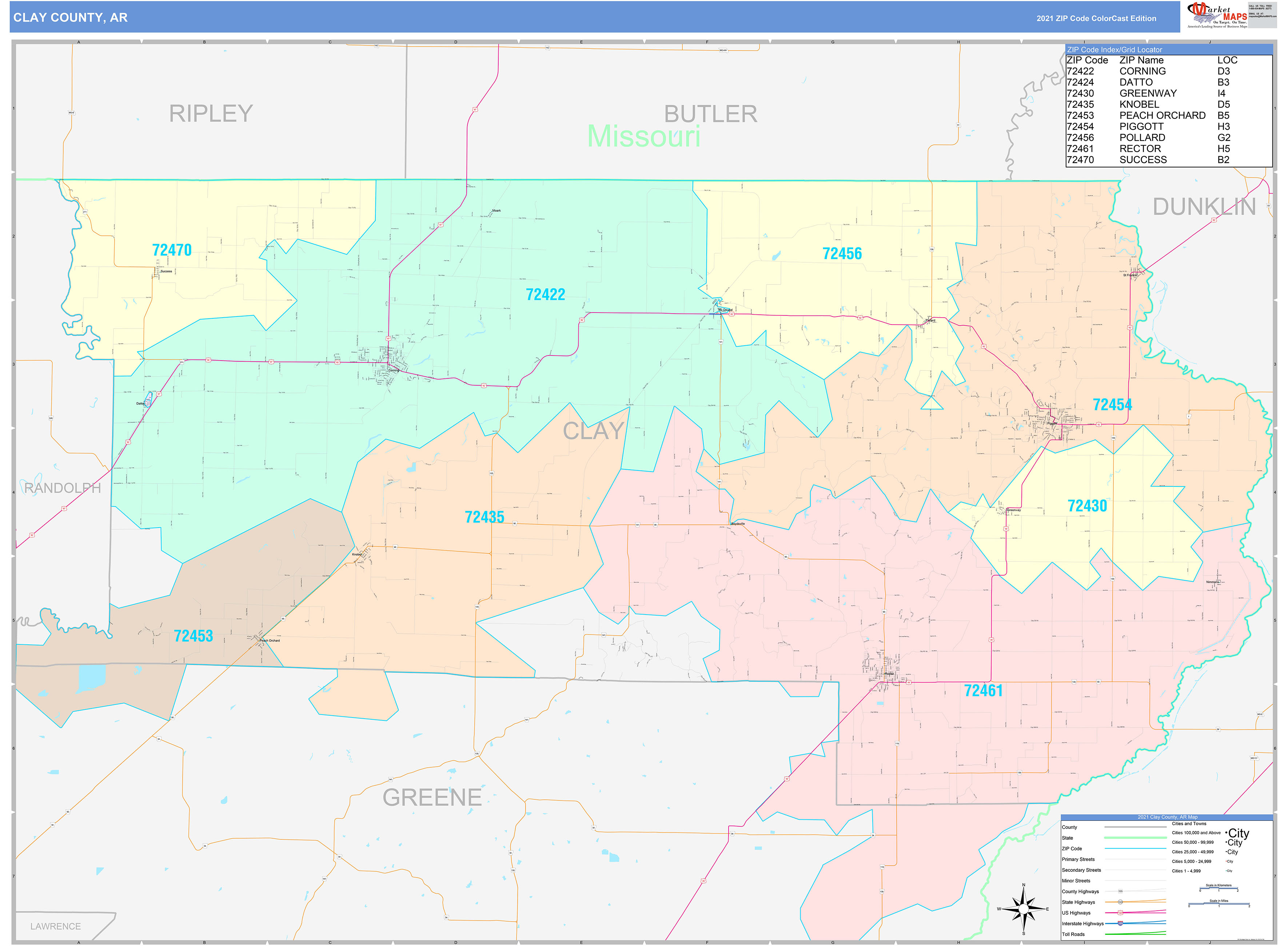Click the County Highways marker in legend
Image resolution: width=1288 pixels, height=946 pixels.
click(1120, 891)
